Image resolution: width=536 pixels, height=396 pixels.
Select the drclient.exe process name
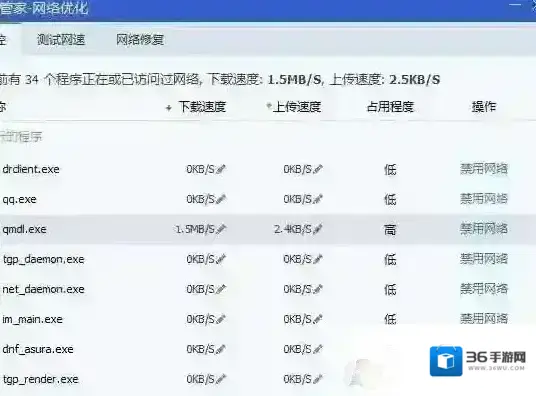pyautogui.click(x=31, y=169)
